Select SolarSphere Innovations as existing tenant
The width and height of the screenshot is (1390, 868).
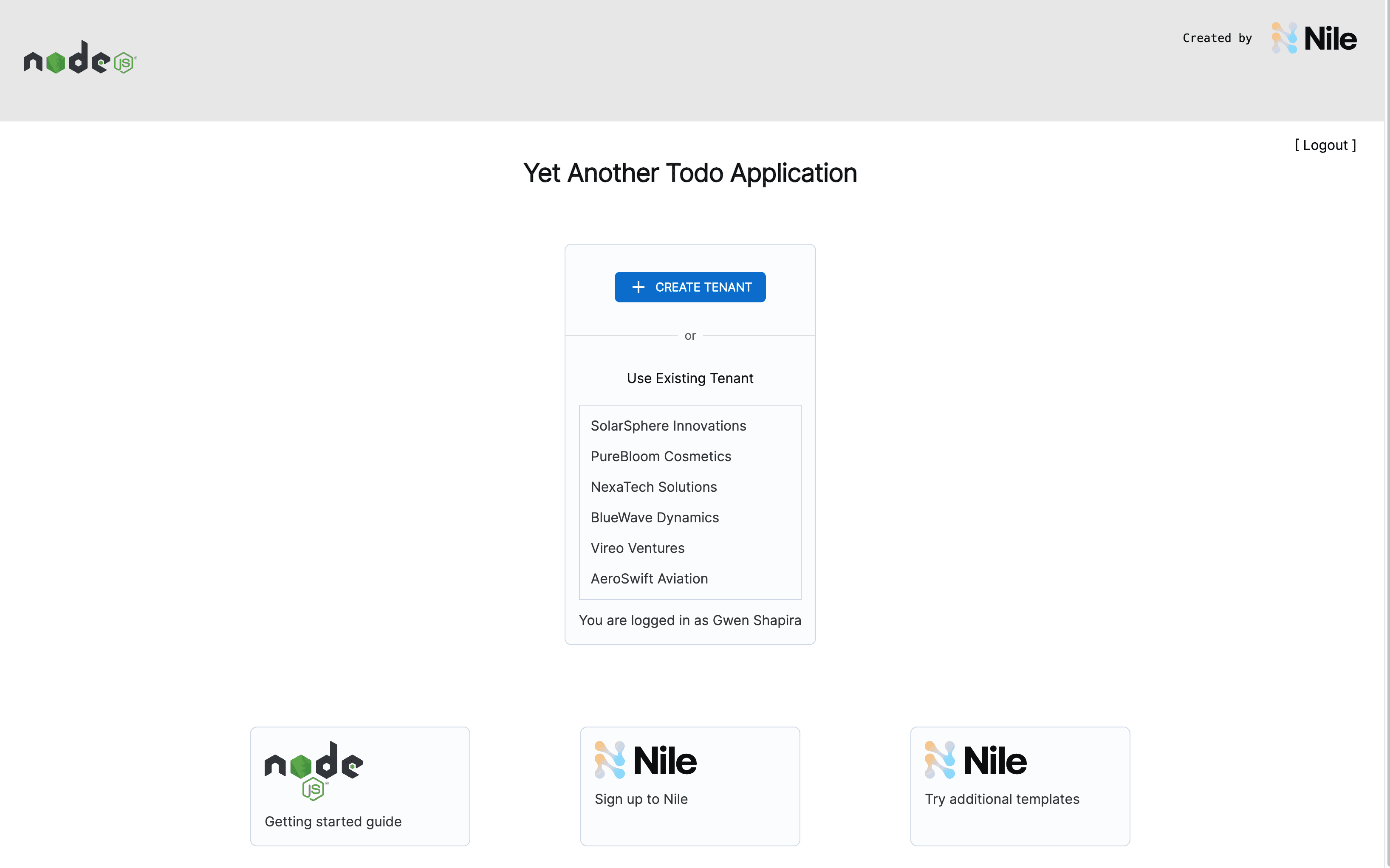click(x=668, y=425)
